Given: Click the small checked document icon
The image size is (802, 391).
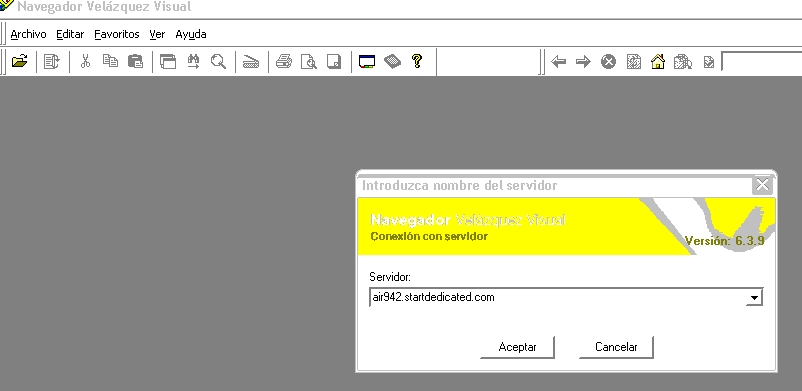Looking at the screenshot, I should 708,62.
